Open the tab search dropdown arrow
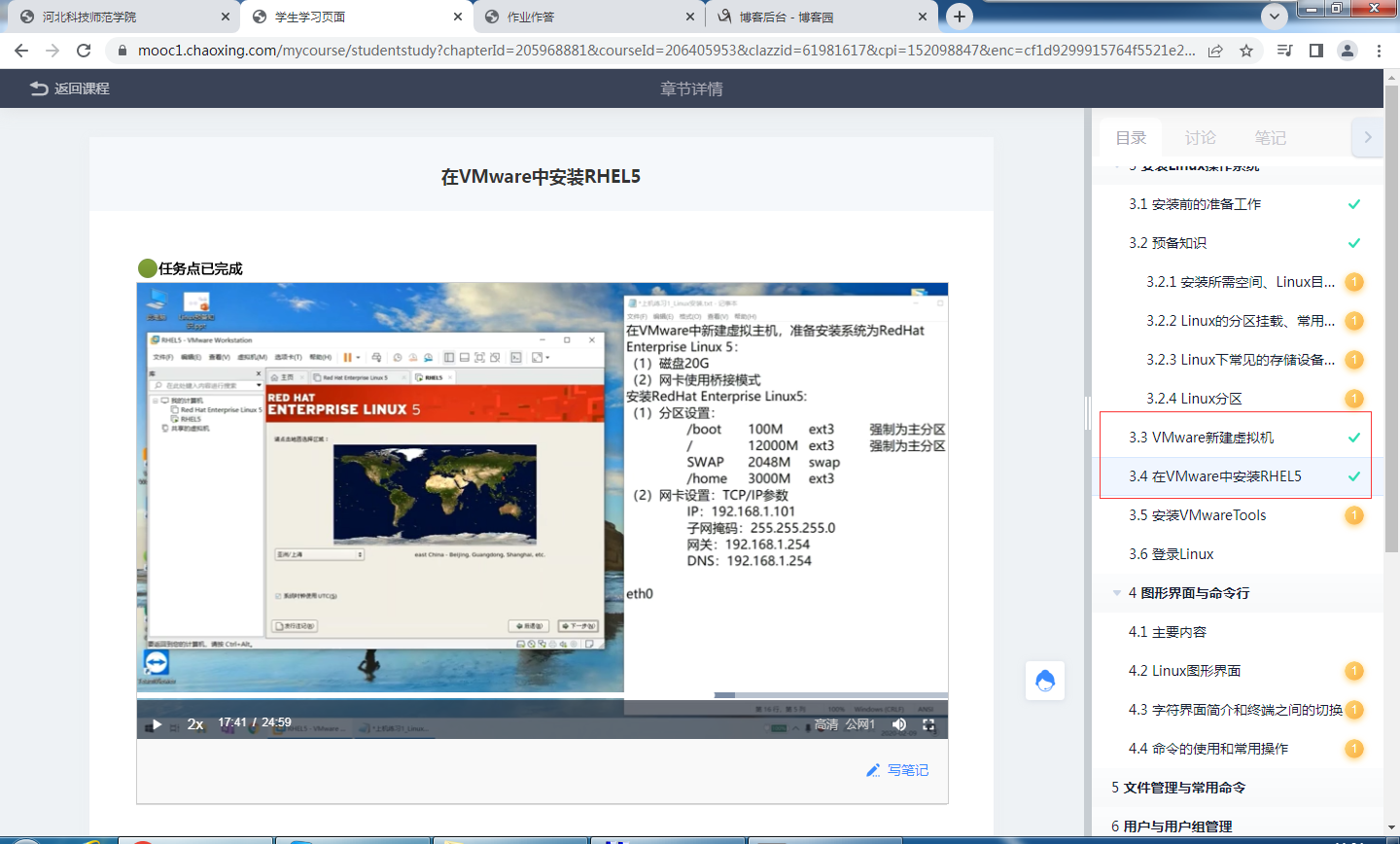Viewport: 1400px width, 844px height. (1275, 17)
